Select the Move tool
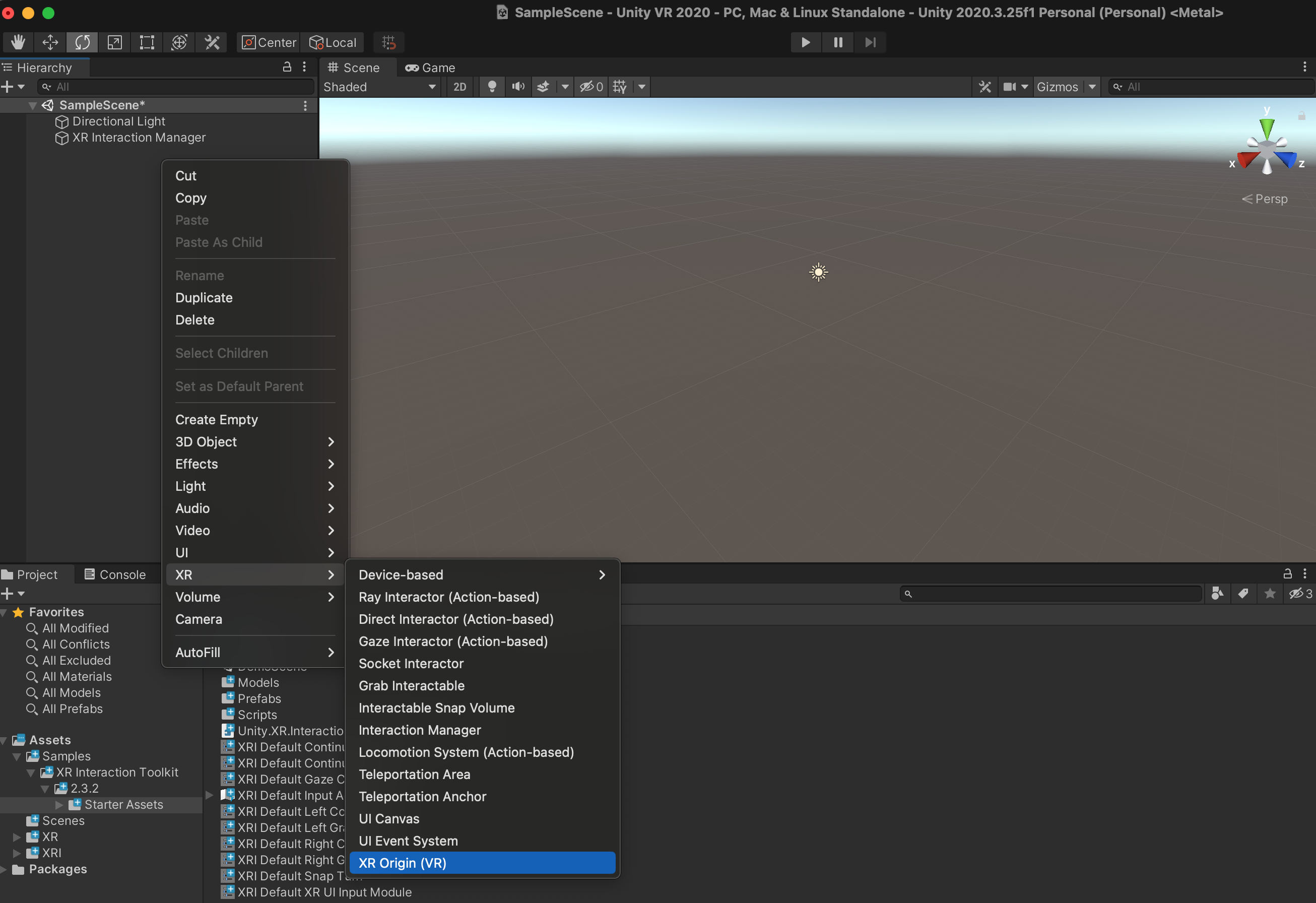This screenshot has width=1316, height=903. pyautogui.click(x=50, y=42)
